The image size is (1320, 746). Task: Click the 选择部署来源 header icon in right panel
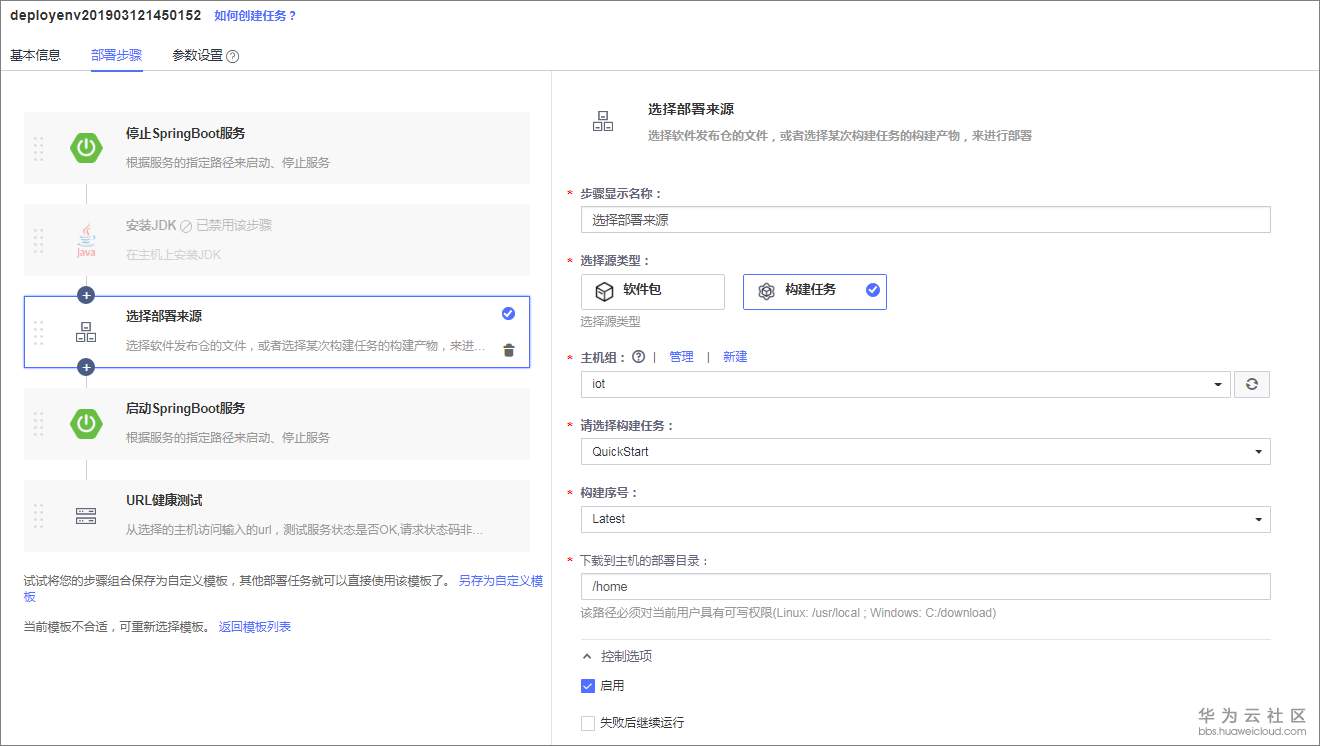[602, 122]
